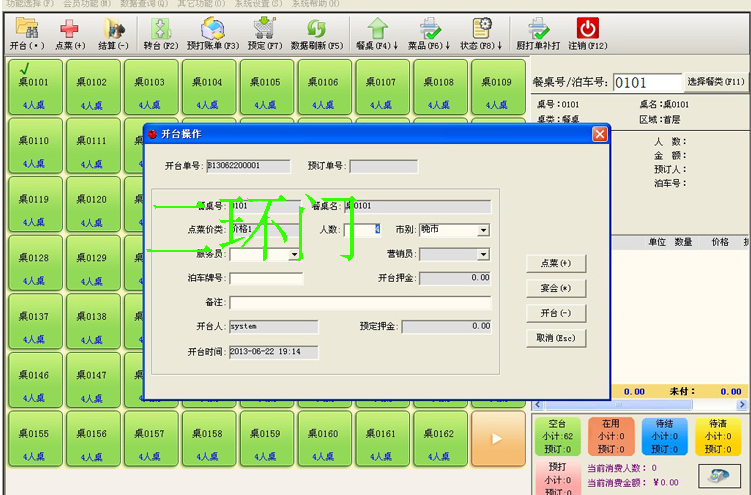Click the 泊车牌号 parking plate field
751x495 pixels.
pos(266,279)
